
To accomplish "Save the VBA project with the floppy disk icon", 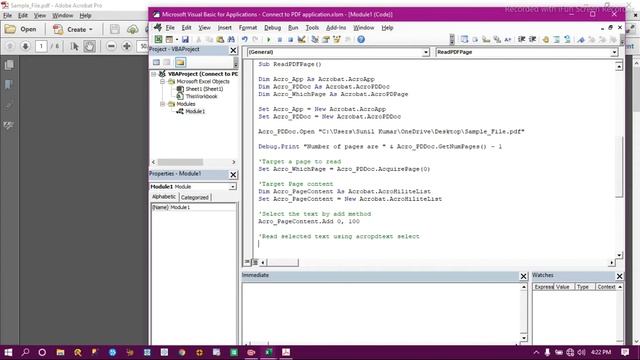I will coord(185,40).
